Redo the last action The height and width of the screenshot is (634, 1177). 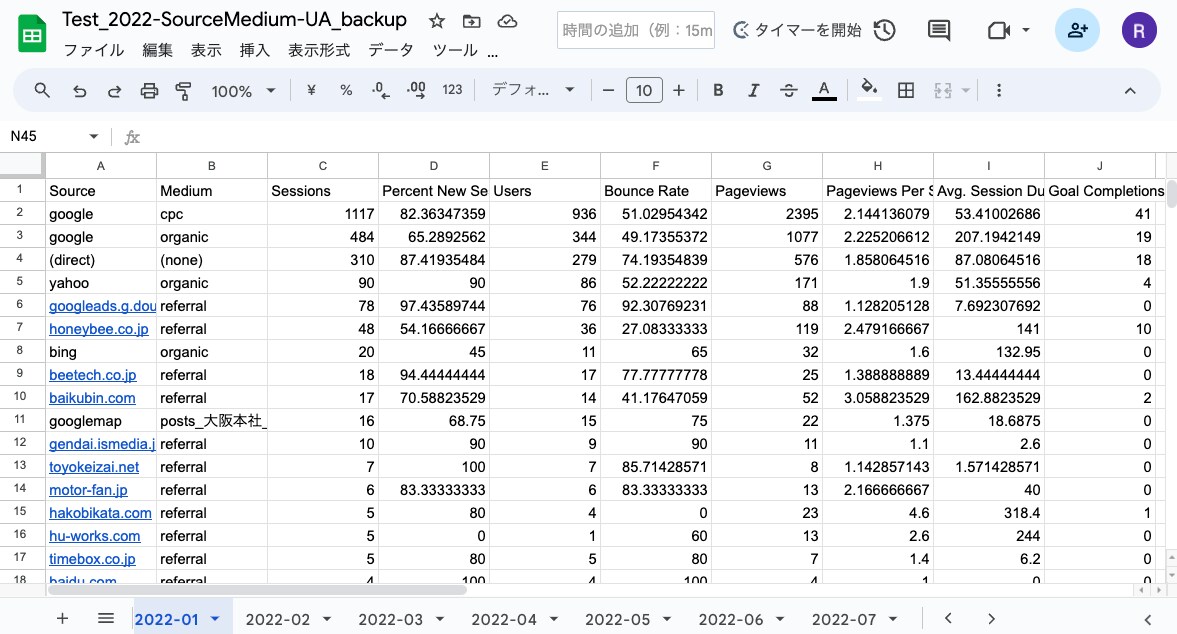pos(114,91)
